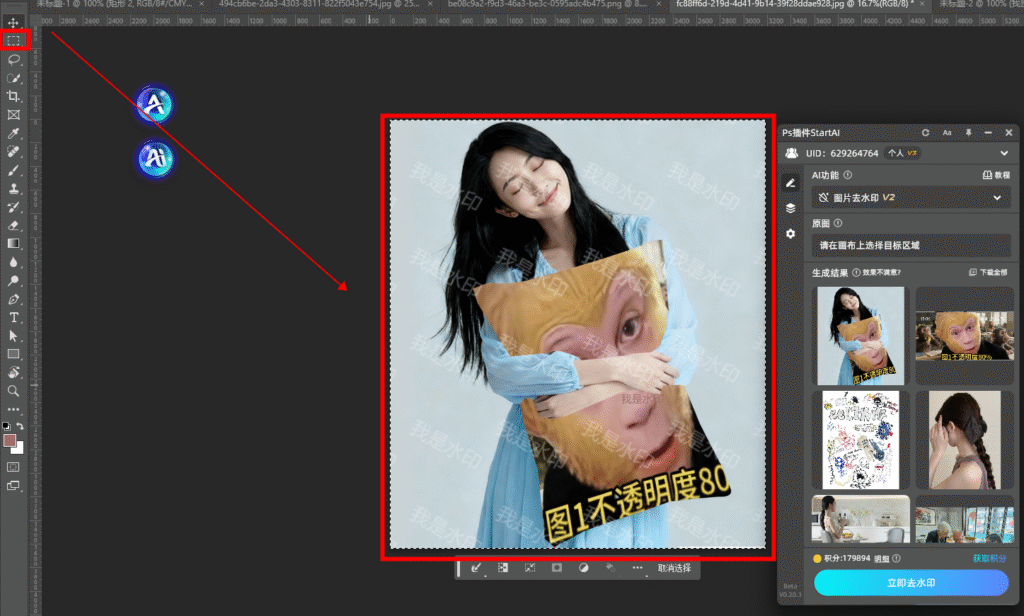The image size is (1024, 616).
Task: Click the 立即去水印 button
Action: [911, 583]
